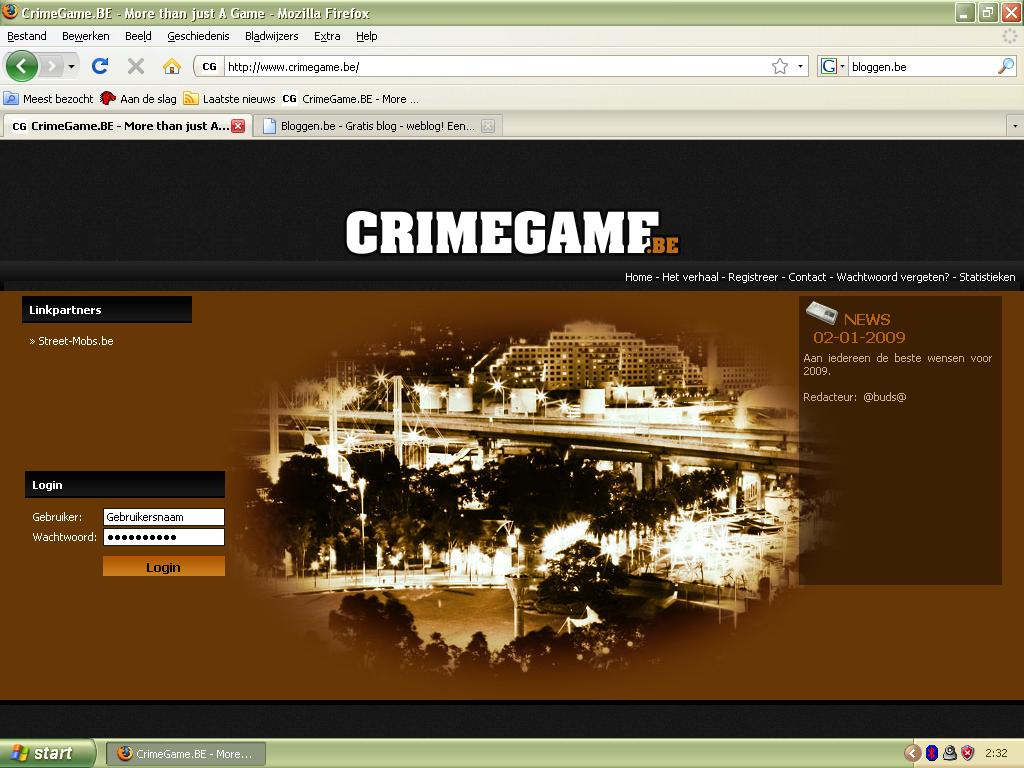Image resolution: width=1024 pixels, height=768 pixels.
Task: Open the Laatste nieuws feed bookmark
Action: [x=229, y=99]
